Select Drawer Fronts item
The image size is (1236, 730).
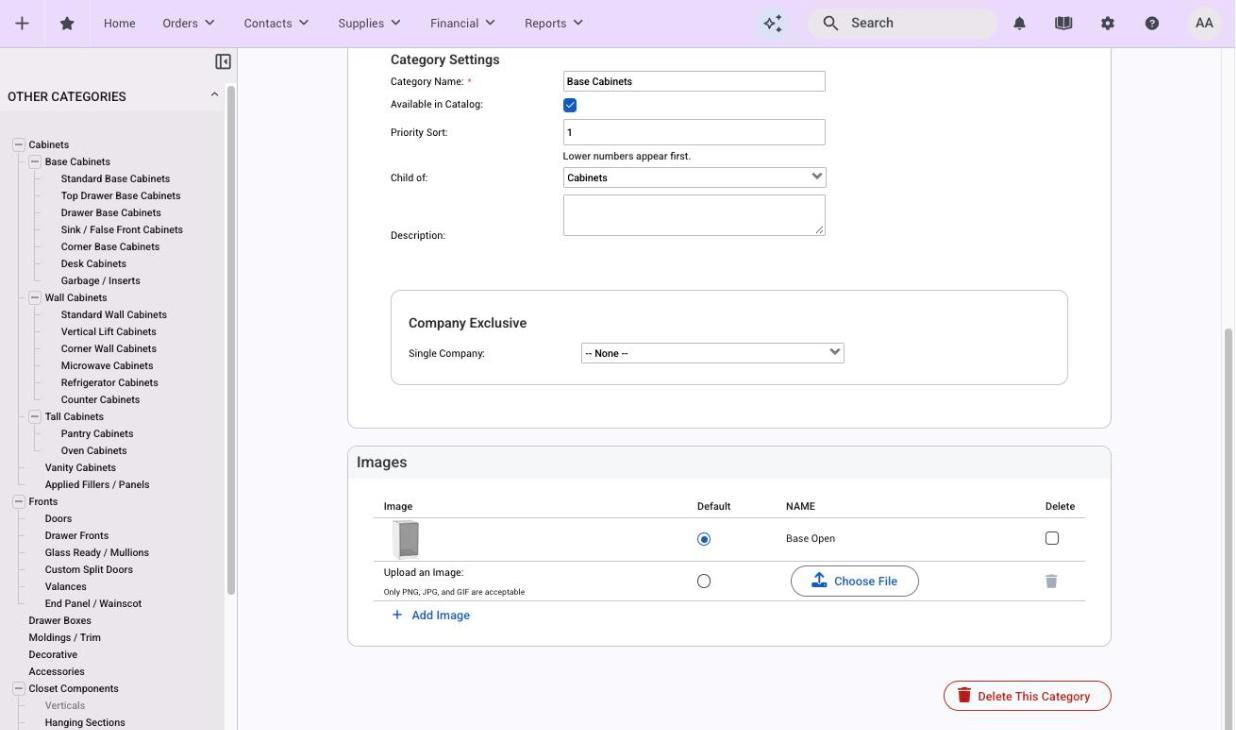[x=77, y=536]
